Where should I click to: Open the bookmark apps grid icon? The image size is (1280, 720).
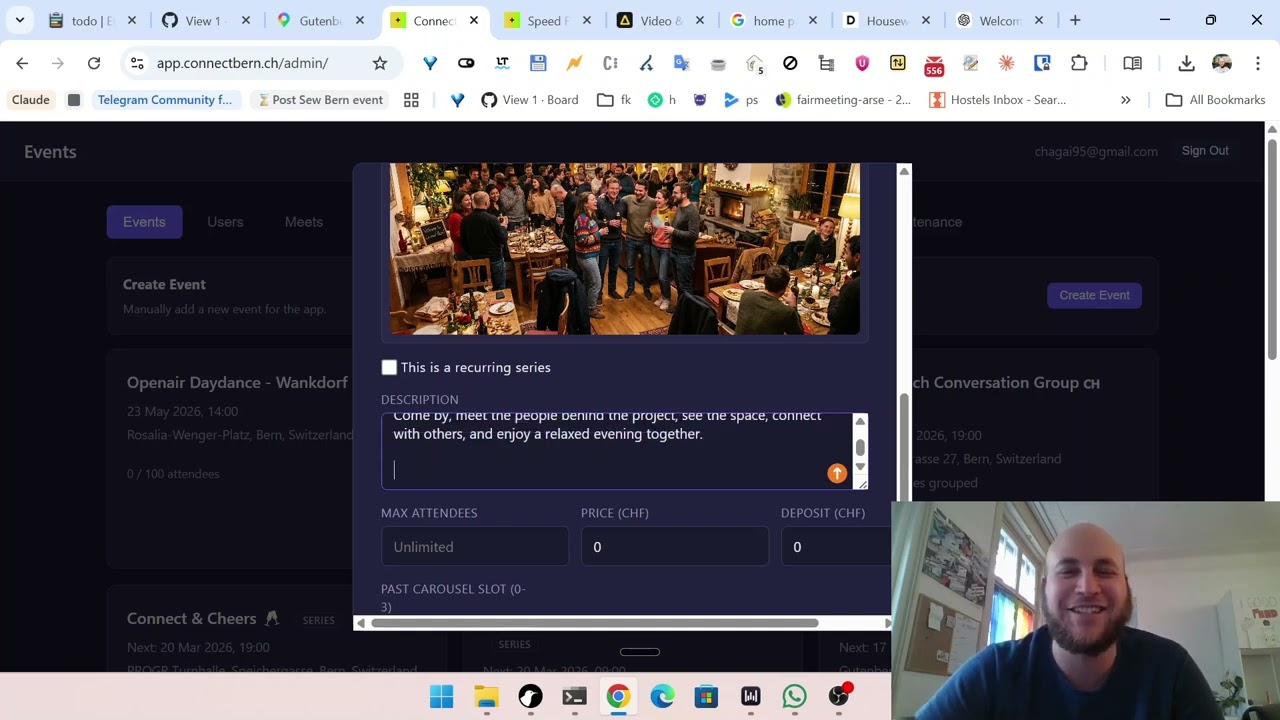point(411,100)
